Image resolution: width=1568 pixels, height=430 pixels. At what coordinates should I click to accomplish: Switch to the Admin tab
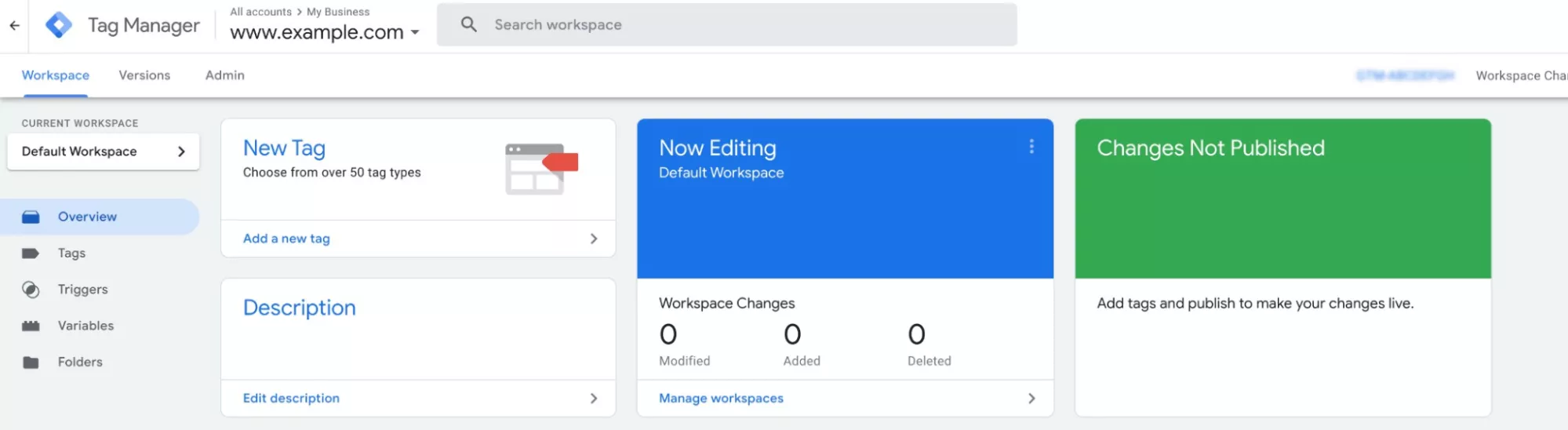(x=225, y=75)
